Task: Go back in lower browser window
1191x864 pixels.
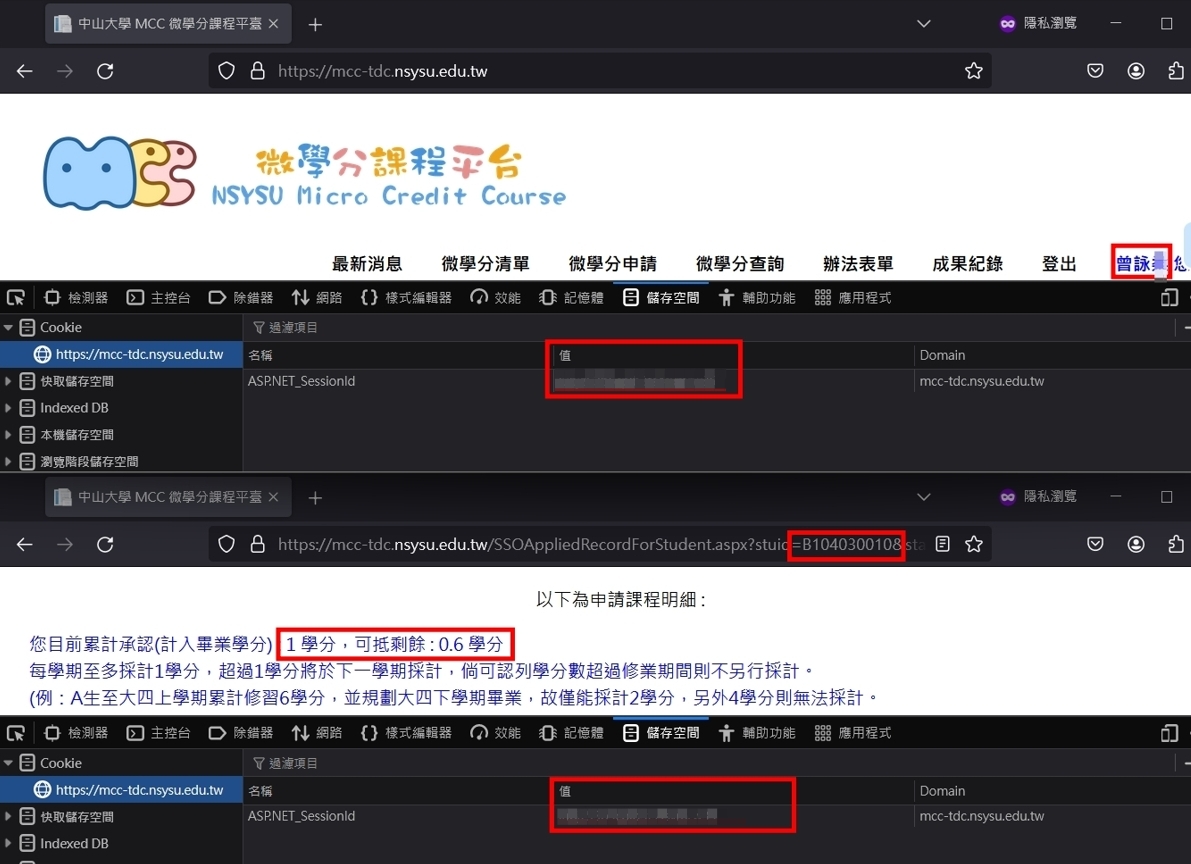Action: pyautogui.click(x=24, y=544)
